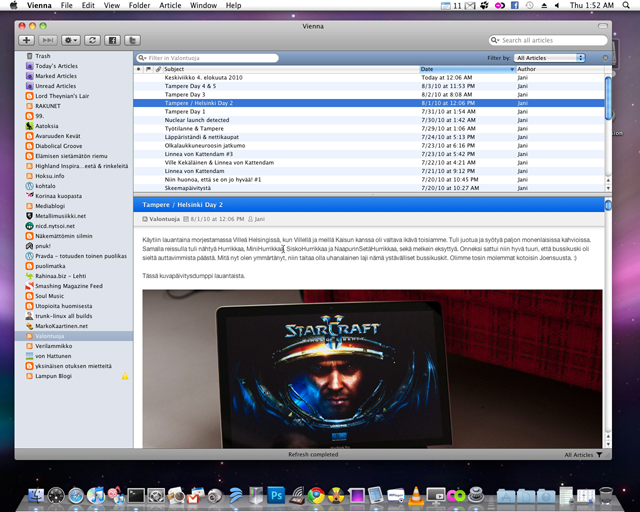Image resolution: width=640 pixels, height=512 pixels.
Task: Close the filter bar with the x button
Action: pos(605,58)
